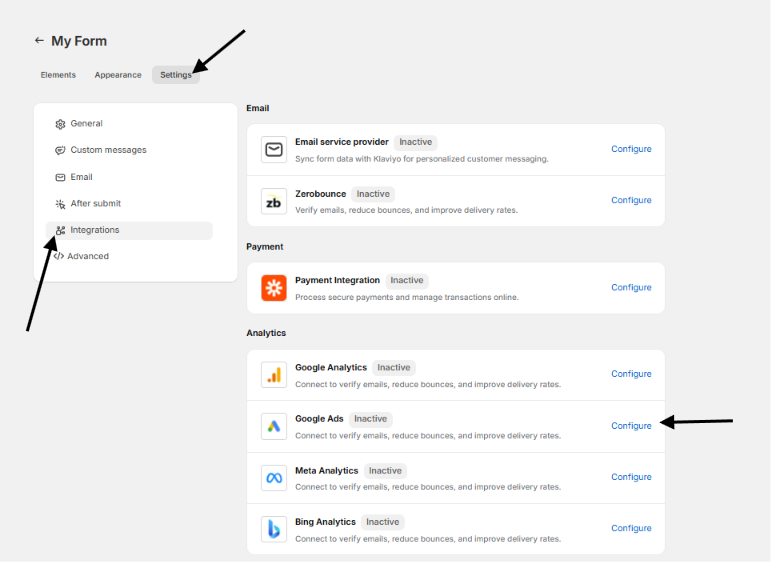
Task: Click the After submit cursor icon
Action: 60,204
